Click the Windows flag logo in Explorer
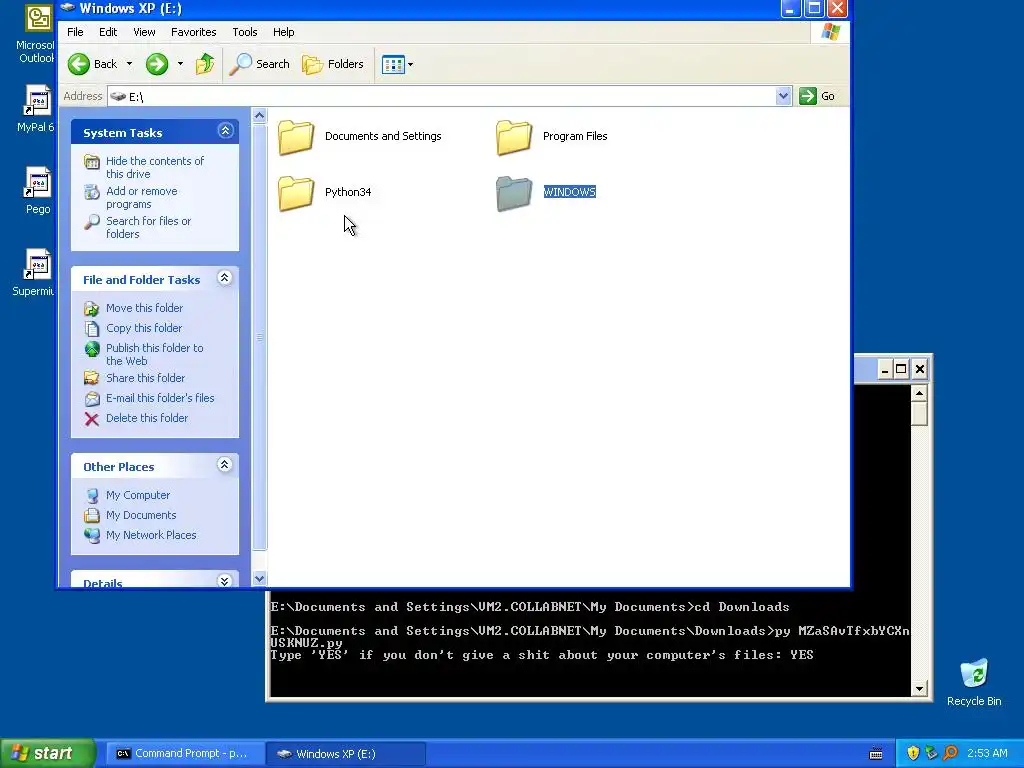The height and width of the screenshot is (768, 1024). (x=831, y=32)
